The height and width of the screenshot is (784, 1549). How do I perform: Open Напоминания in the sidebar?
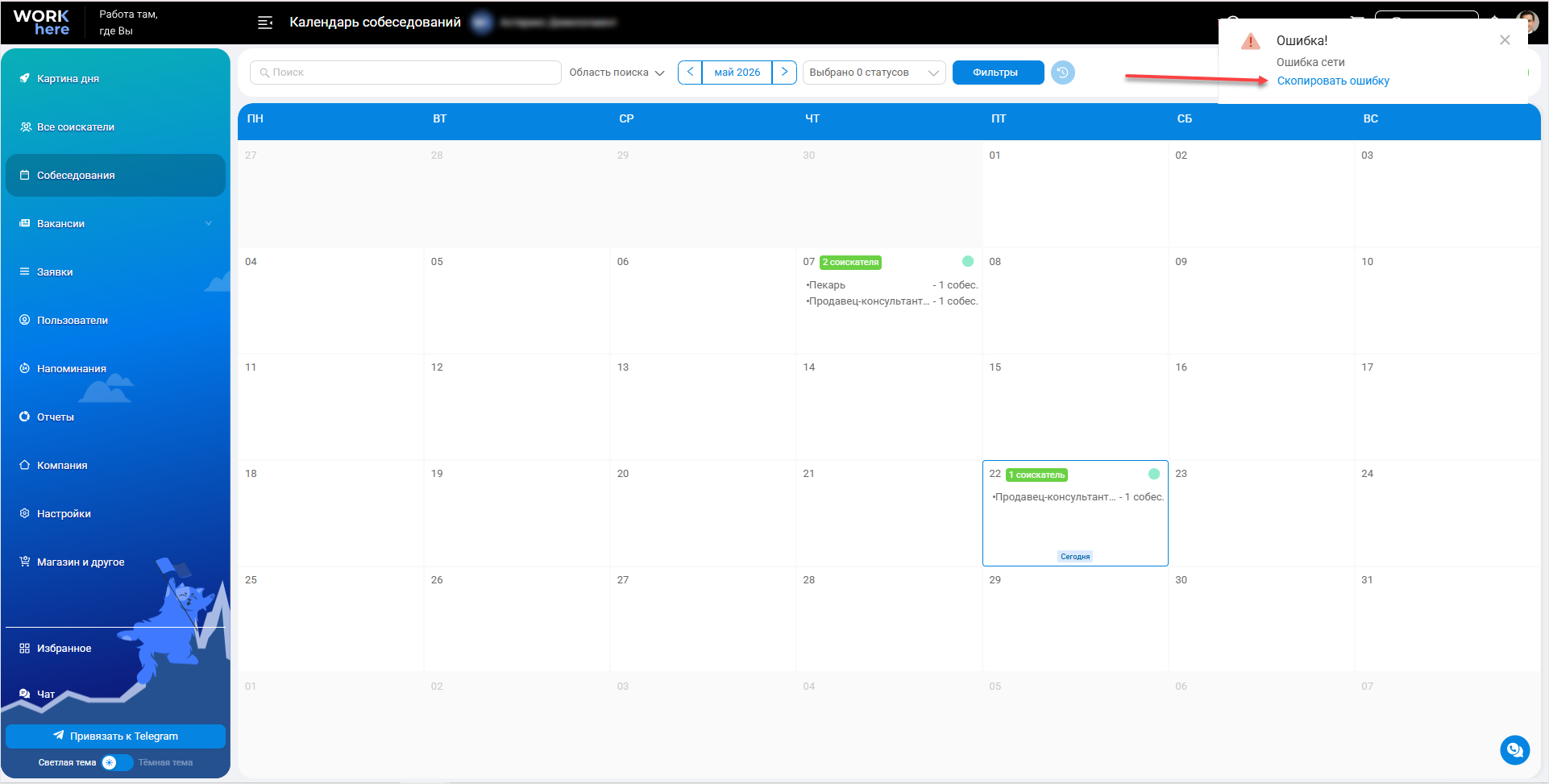(115, 369)
